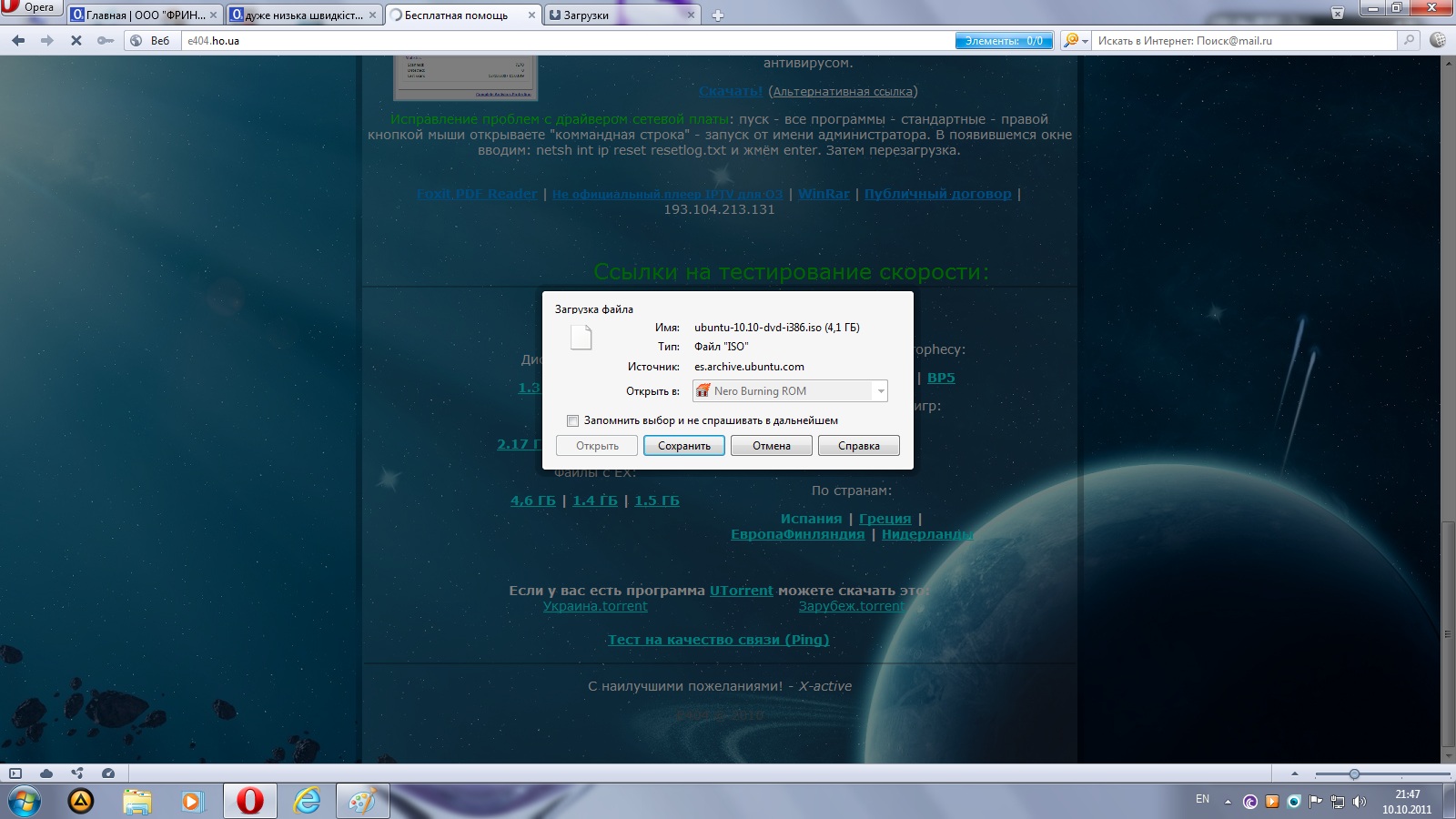Focus the e404.ho.ua address field
Image resolution: width=1456 pixels, height=819 pixels.
[569, 40]
